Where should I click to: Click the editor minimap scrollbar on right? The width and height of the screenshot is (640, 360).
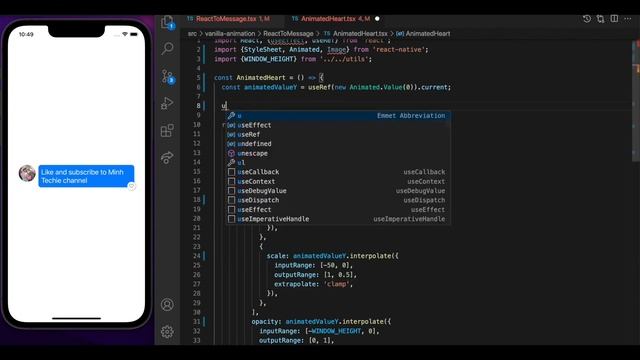point(636,100)
